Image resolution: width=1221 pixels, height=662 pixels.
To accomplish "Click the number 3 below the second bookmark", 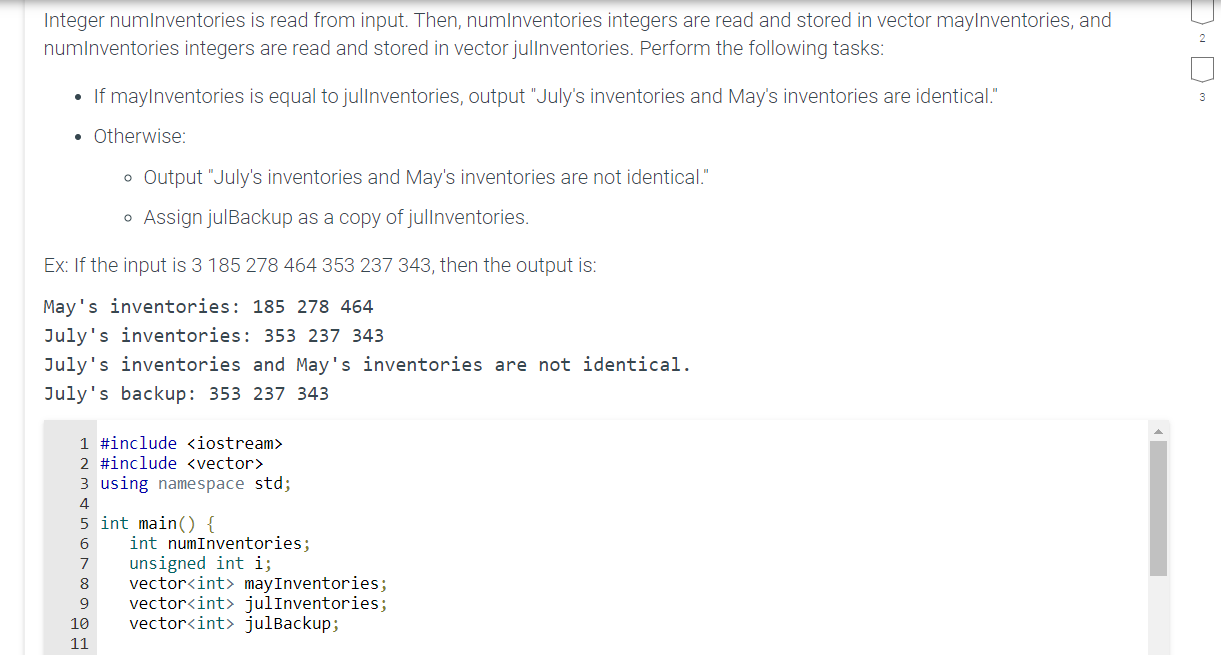I will (x=1201, y=96).
